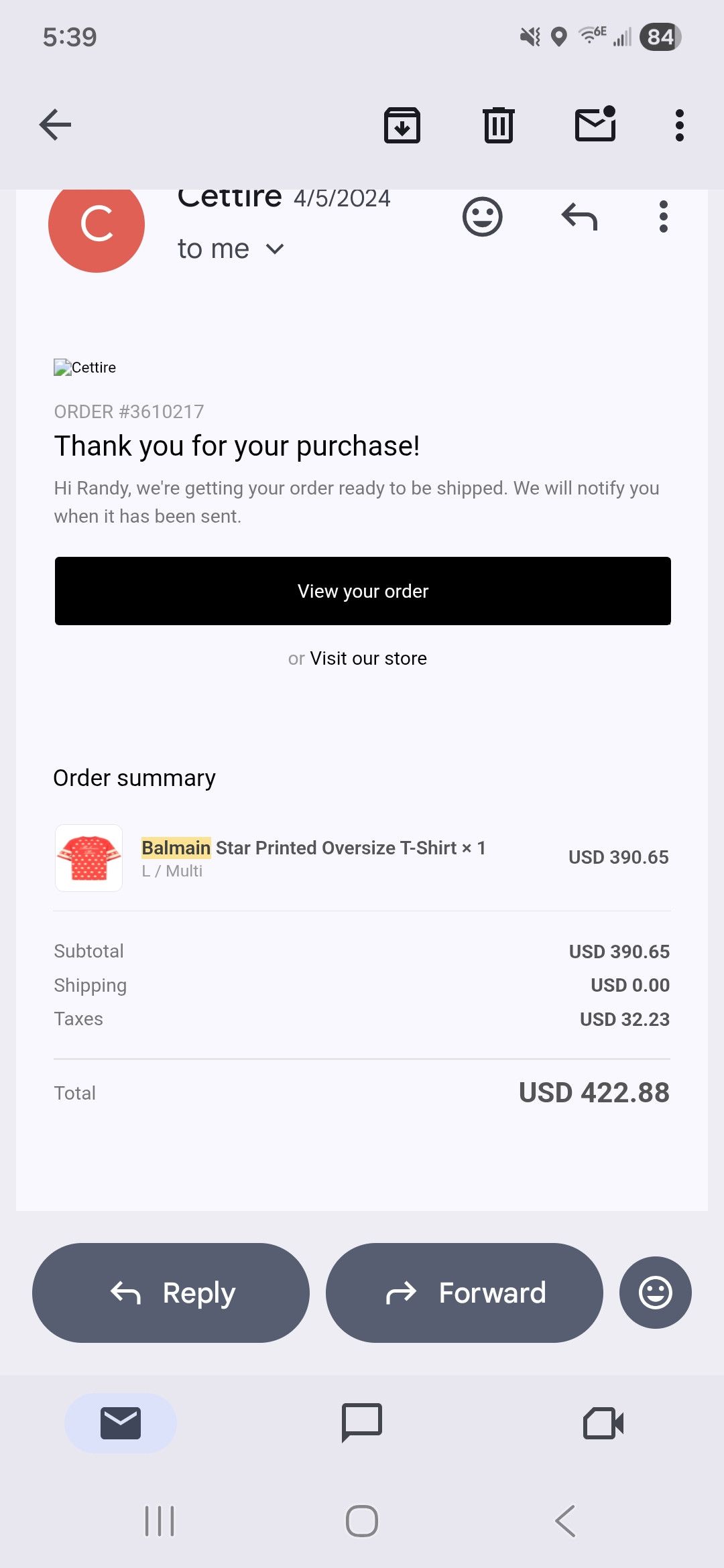The height and width of the screenshot is (1568, 724).
Task: Open the message options three-dot menu
Action: [x=664, y=216]
